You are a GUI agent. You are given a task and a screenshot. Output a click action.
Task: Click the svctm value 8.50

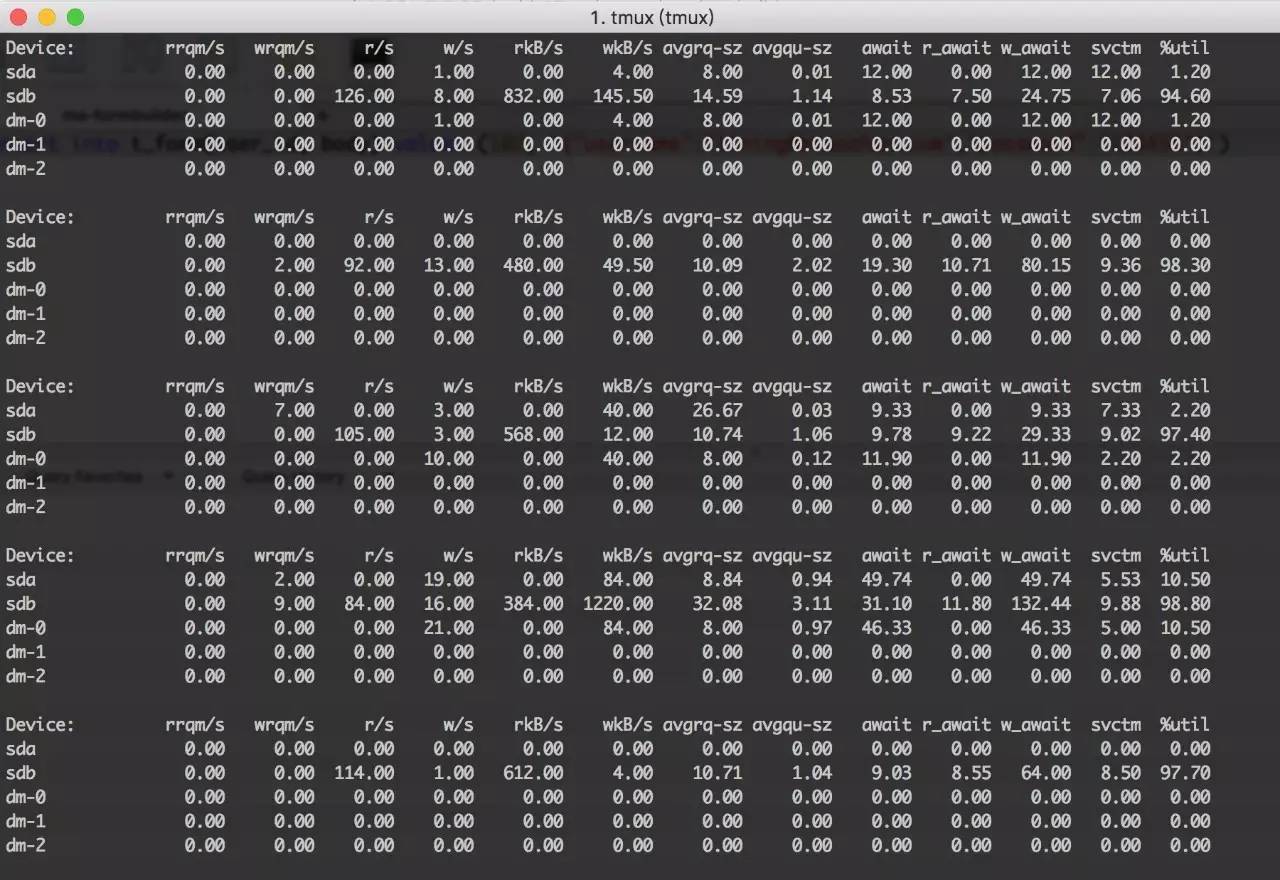pyautogui.click(x=1121, y=772)
